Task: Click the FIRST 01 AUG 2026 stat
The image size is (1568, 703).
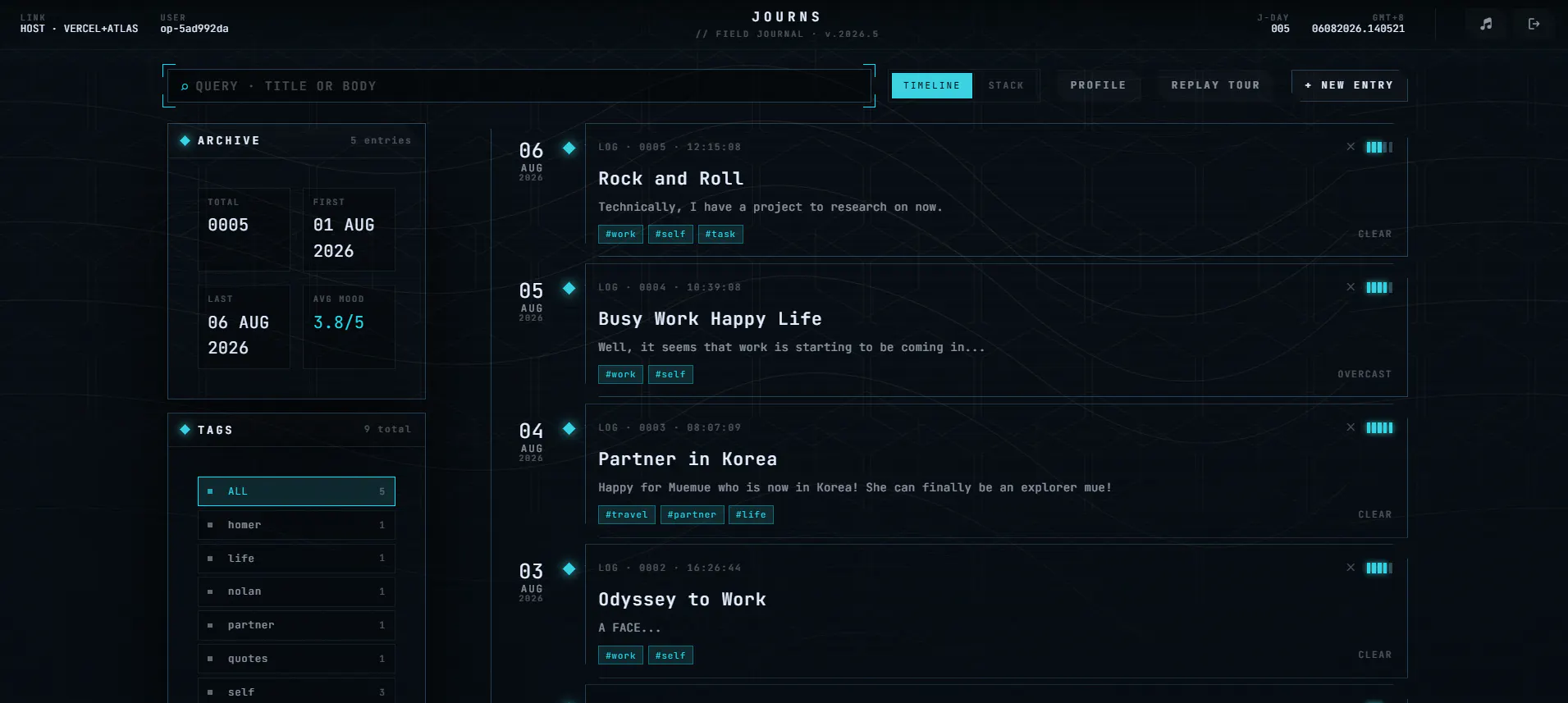Action: click(x=349, y=230)
